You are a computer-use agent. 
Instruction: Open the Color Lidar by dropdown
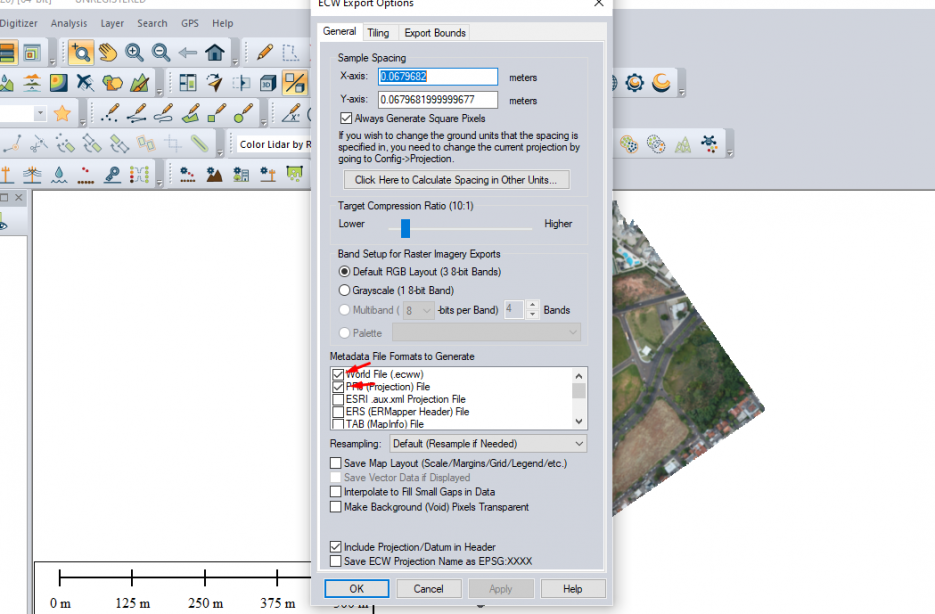(x=273, y=144)
